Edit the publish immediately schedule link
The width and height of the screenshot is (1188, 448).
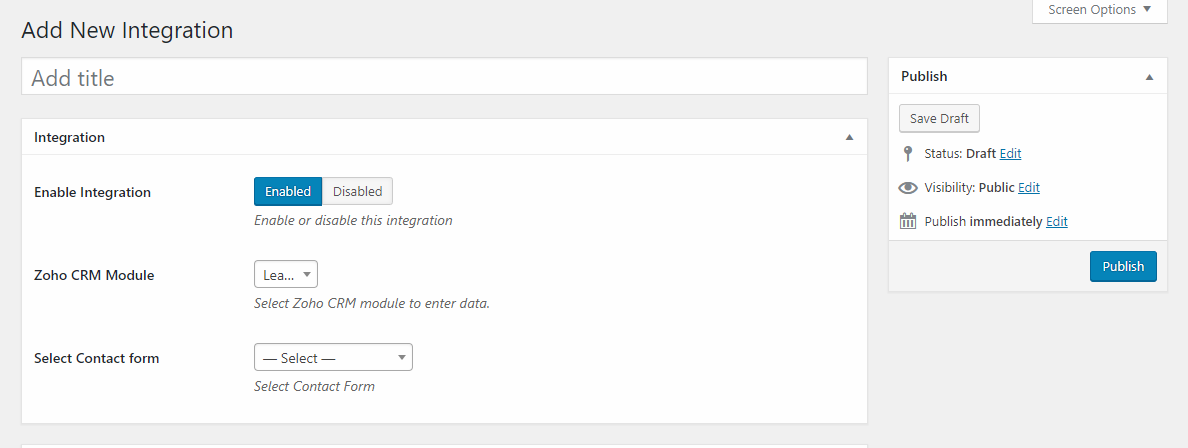pyautogui.click(x=1056, y=221)
